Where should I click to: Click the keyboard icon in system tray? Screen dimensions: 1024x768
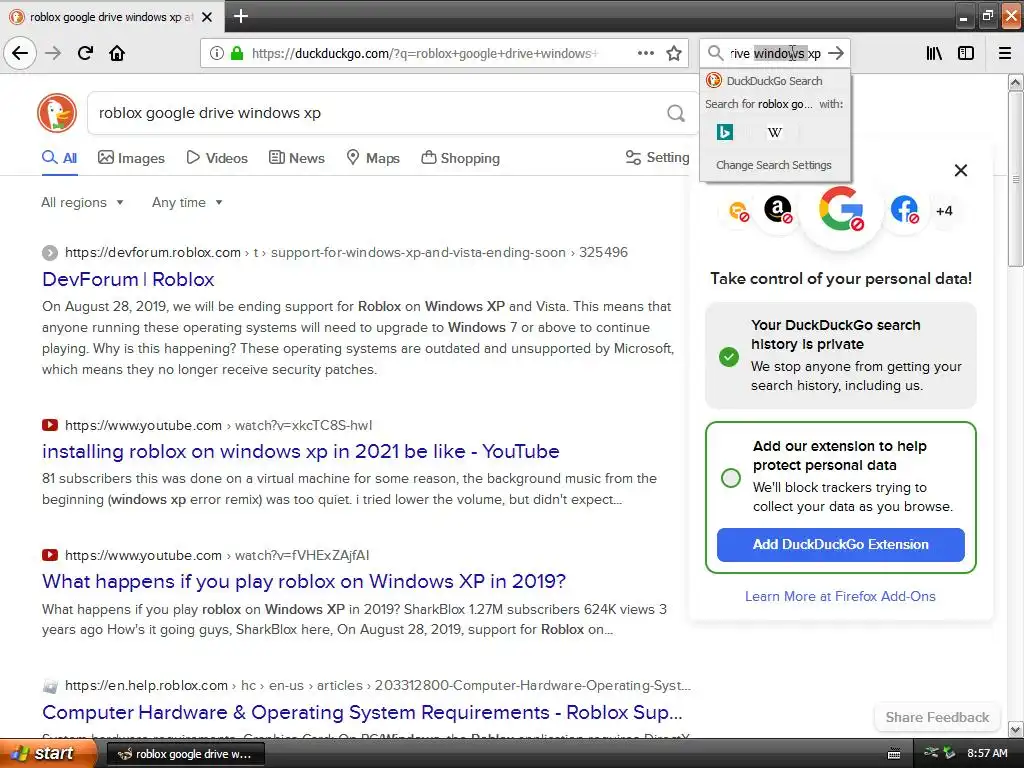[x=894, y=754]
